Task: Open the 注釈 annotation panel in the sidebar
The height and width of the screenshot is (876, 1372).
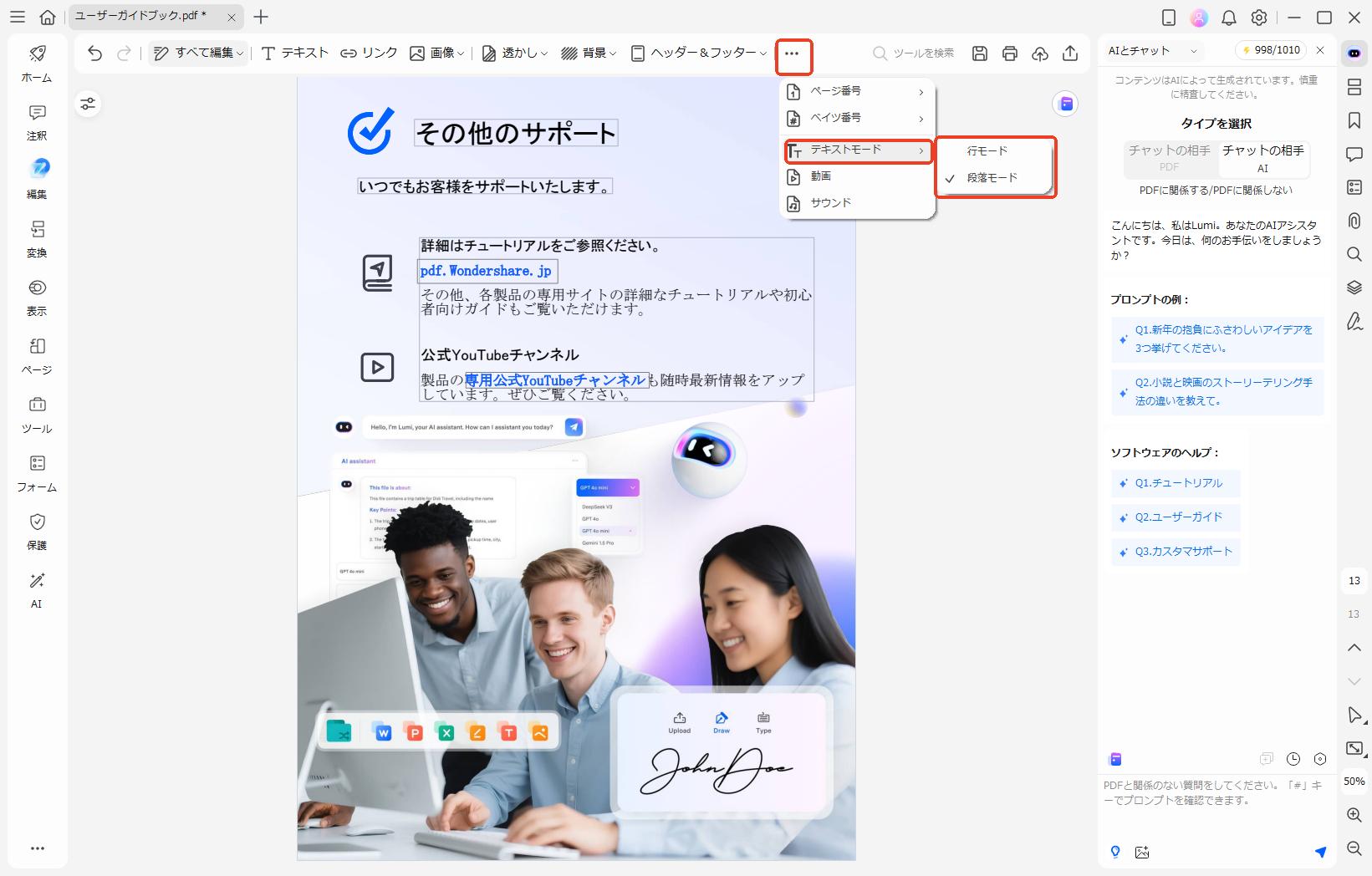Action: click(37, 122)
